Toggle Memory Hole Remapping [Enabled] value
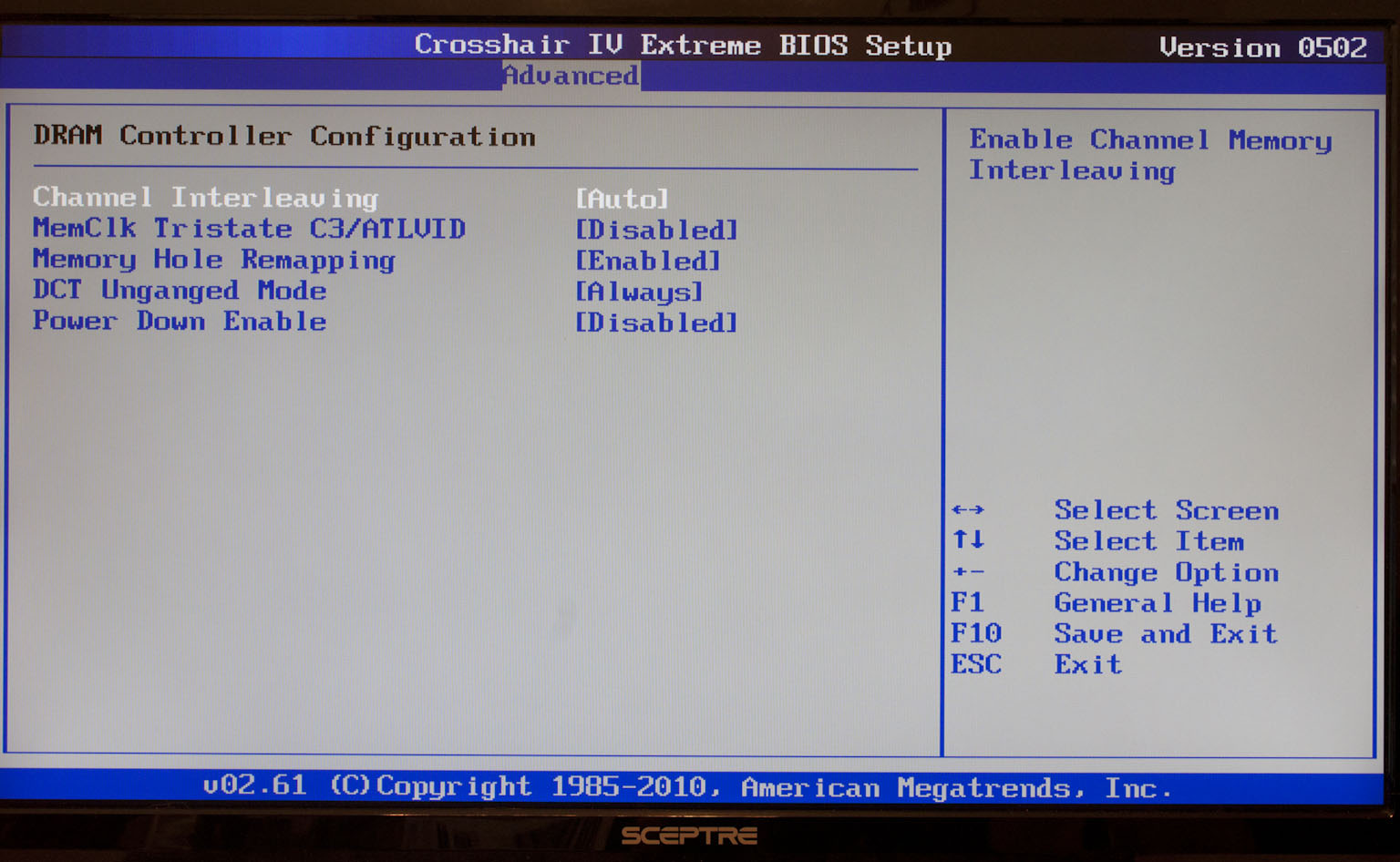The width and height of the screenshot is (1400, 862). tap(648, 261)
